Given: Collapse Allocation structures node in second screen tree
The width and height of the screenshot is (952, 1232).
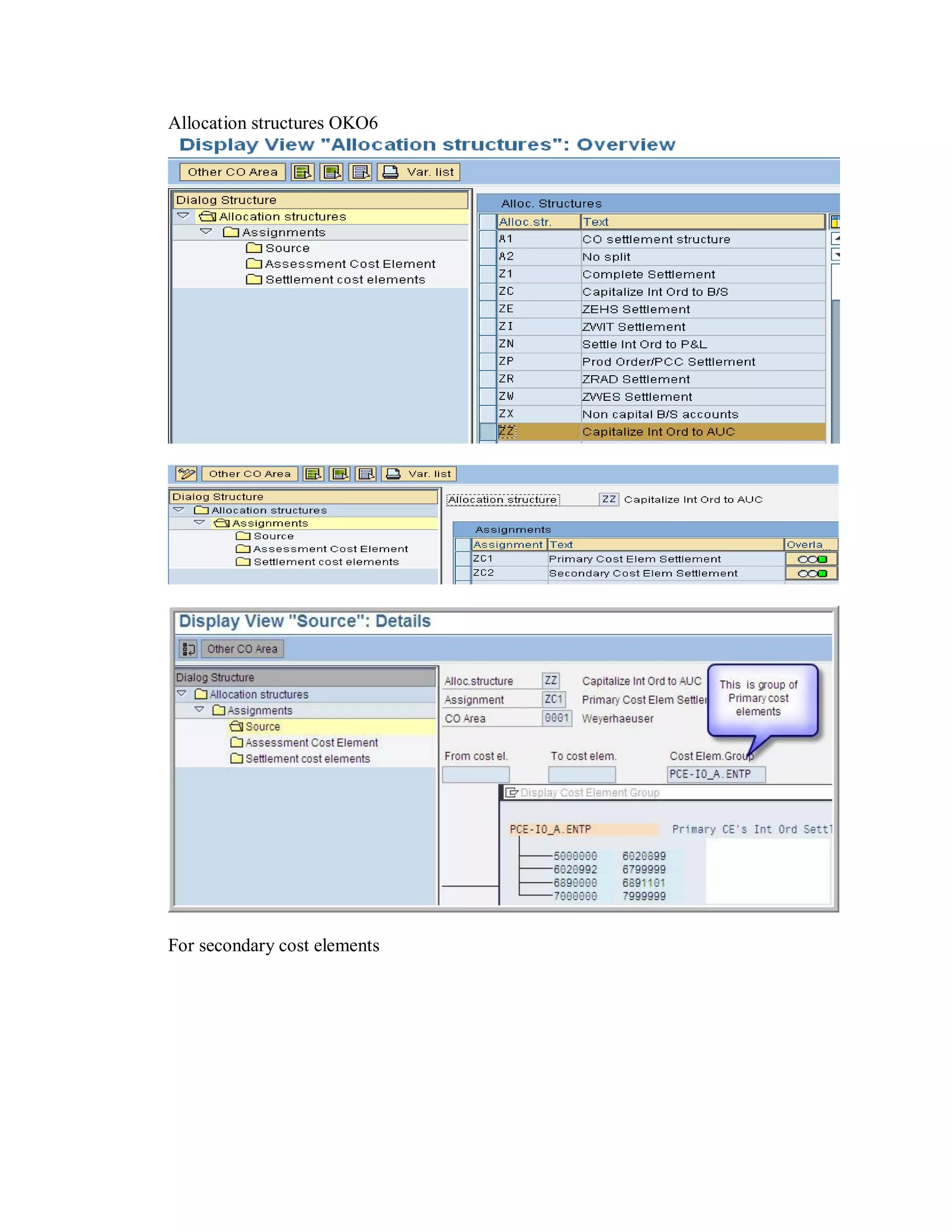Looking at the screenshot, I should 179,510.
